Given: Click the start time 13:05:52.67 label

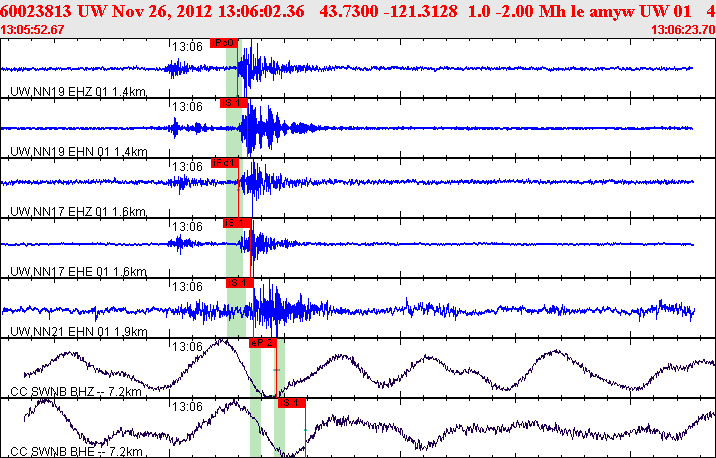Looking at the screenshot, I should pyautogui.click(x=33, y=30).
